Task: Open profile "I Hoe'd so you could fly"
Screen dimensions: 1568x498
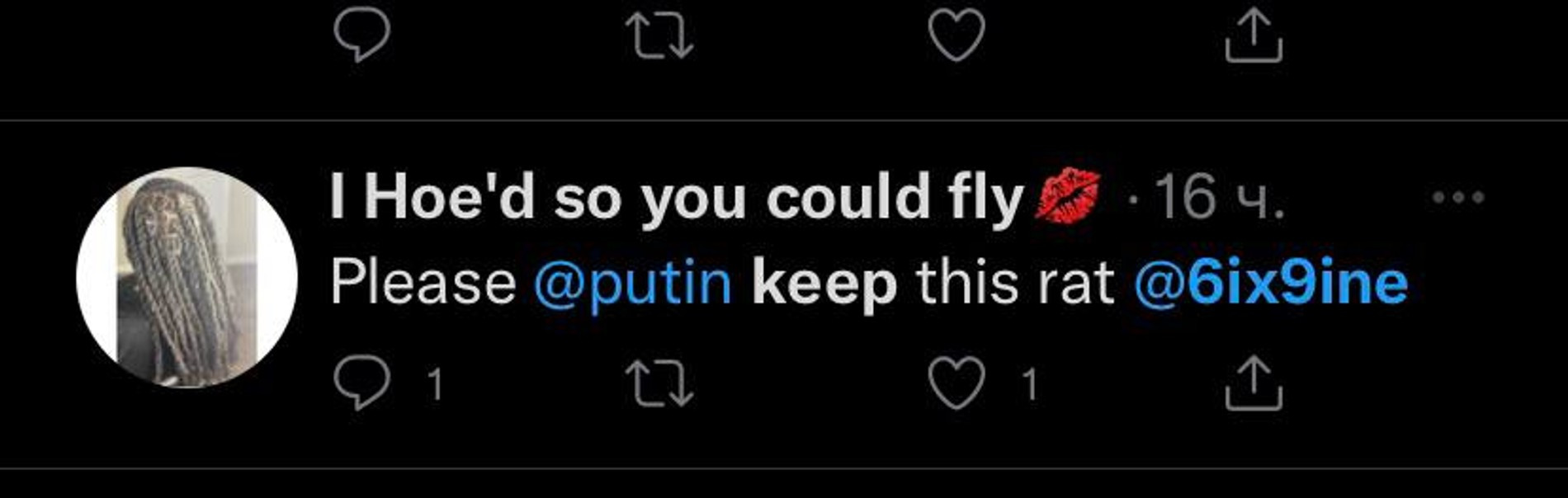Action: click(676, 199)
